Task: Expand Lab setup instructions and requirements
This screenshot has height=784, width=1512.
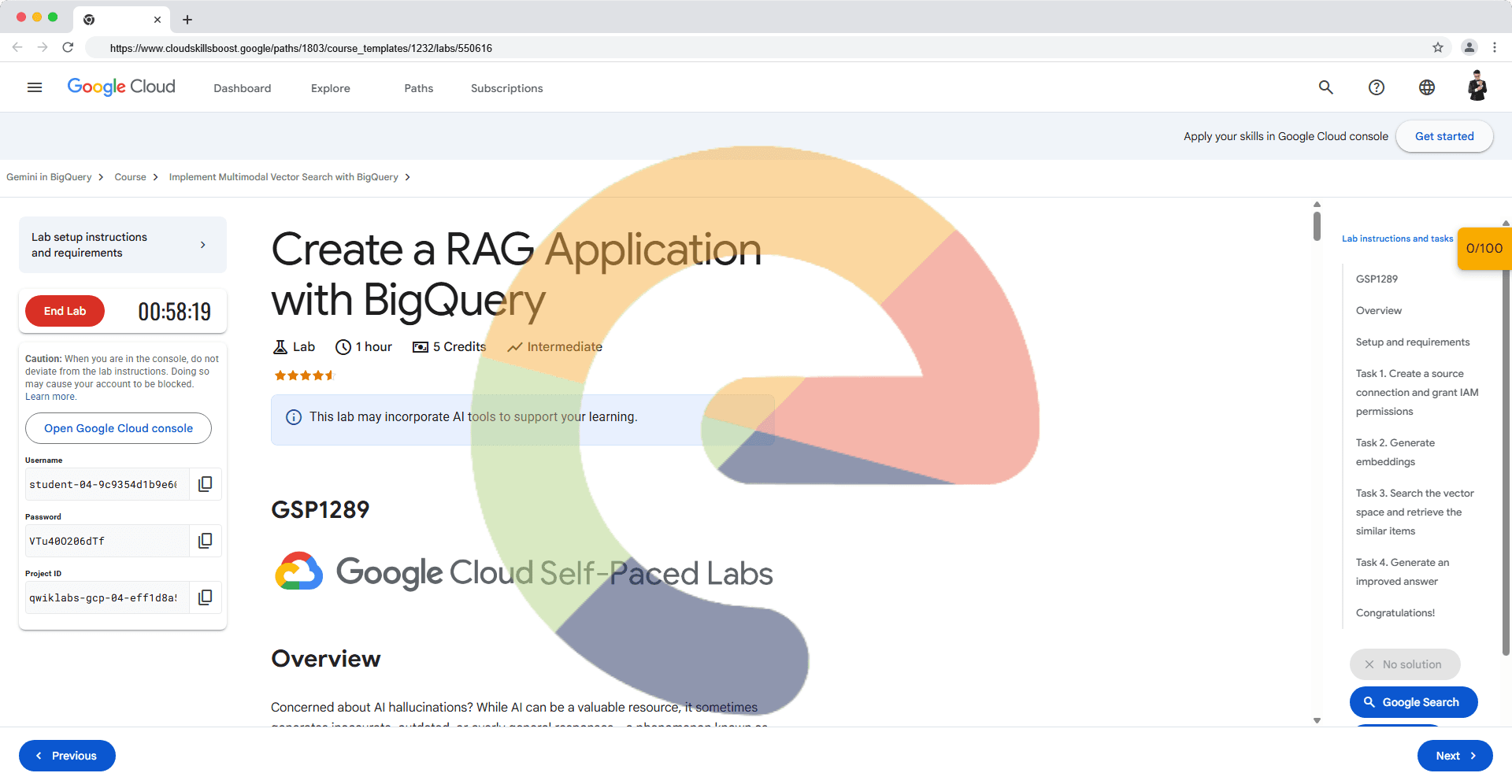Action: pyautogui.click(x=123, y=245)
